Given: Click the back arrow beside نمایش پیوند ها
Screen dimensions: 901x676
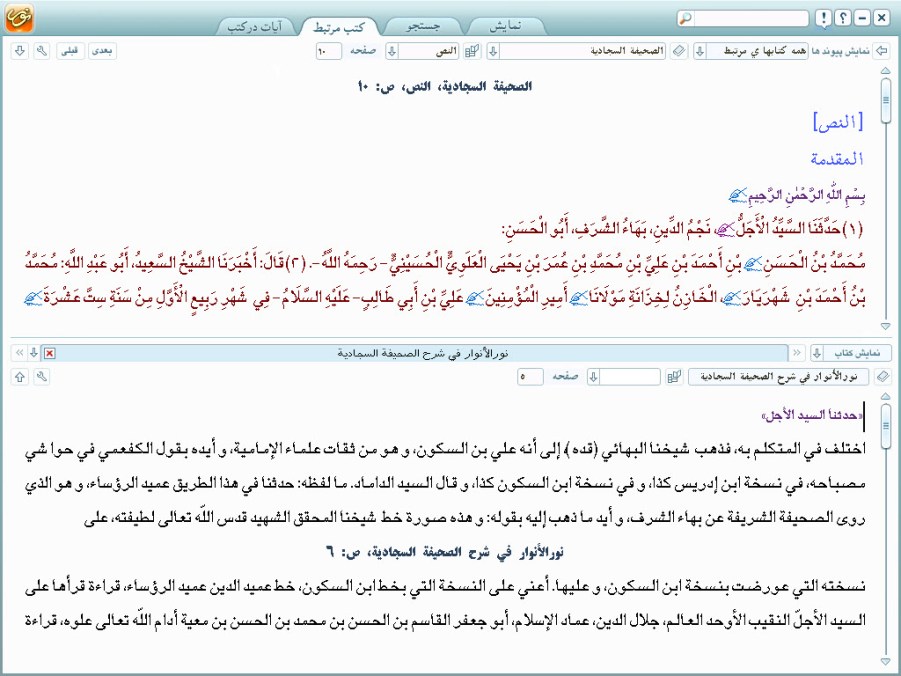Looking at the screenshot, I should 881,51.
